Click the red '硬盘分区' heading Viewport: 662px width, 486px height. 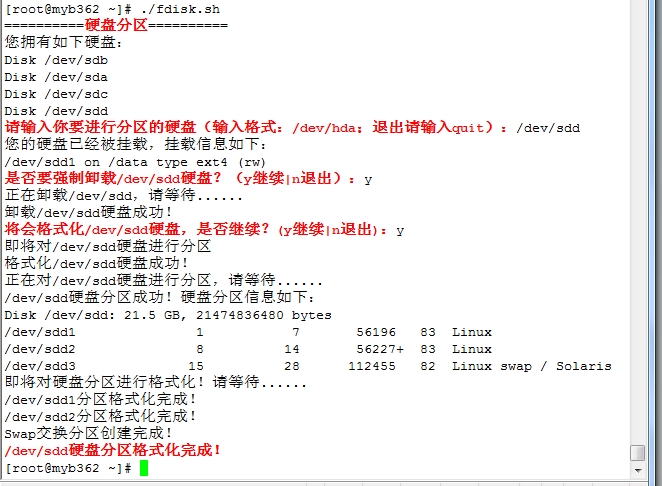[116, 25]
